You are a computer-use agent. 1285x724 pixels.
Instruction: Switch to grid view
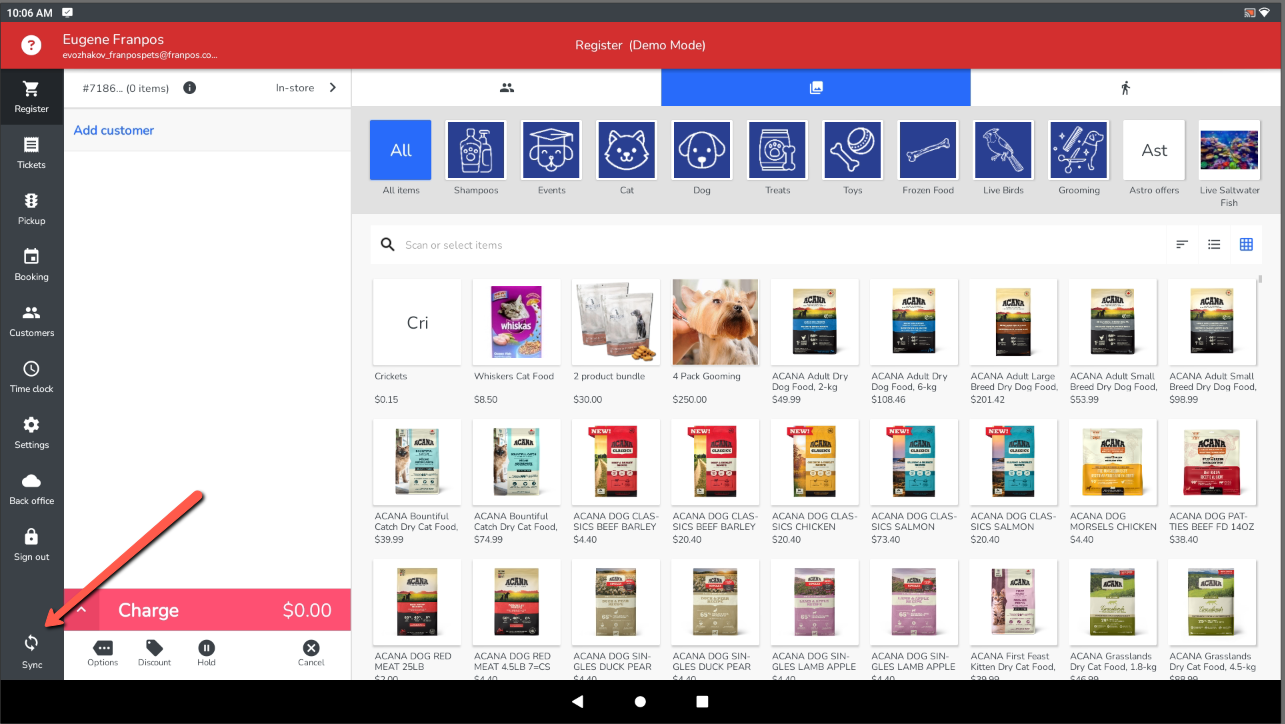pos(1246,245)
